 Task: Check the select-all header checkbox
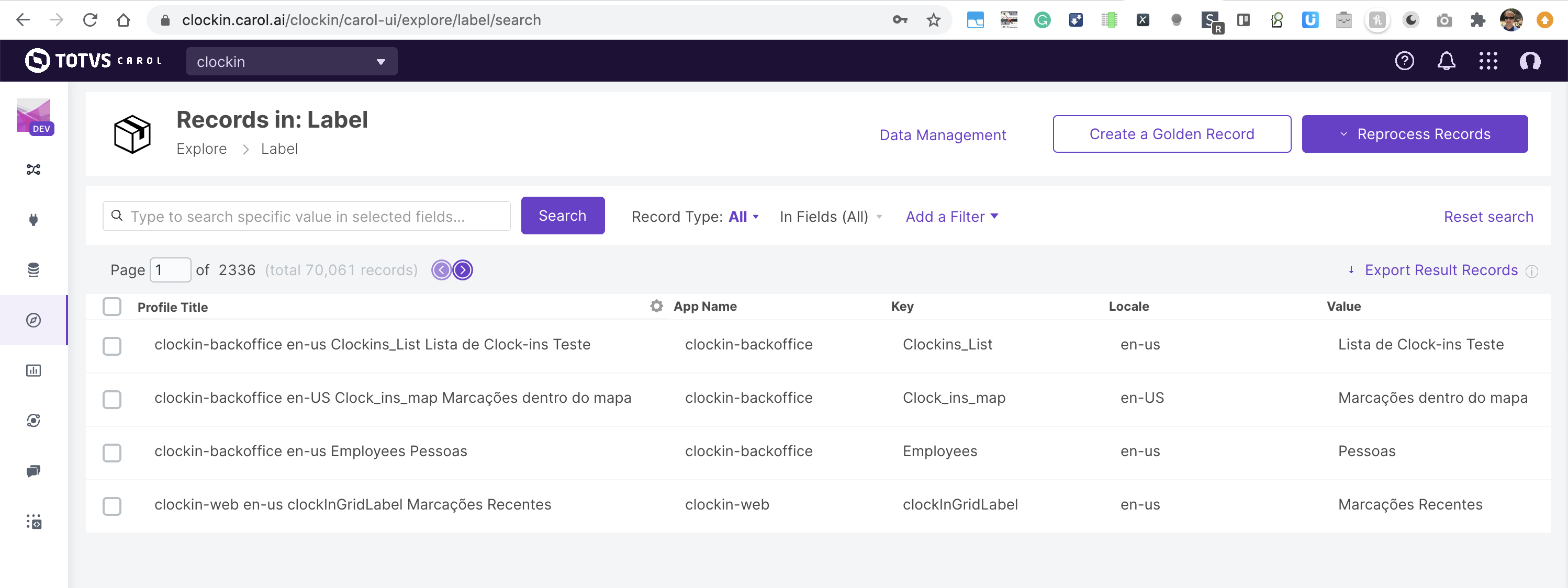click(112, 306)
